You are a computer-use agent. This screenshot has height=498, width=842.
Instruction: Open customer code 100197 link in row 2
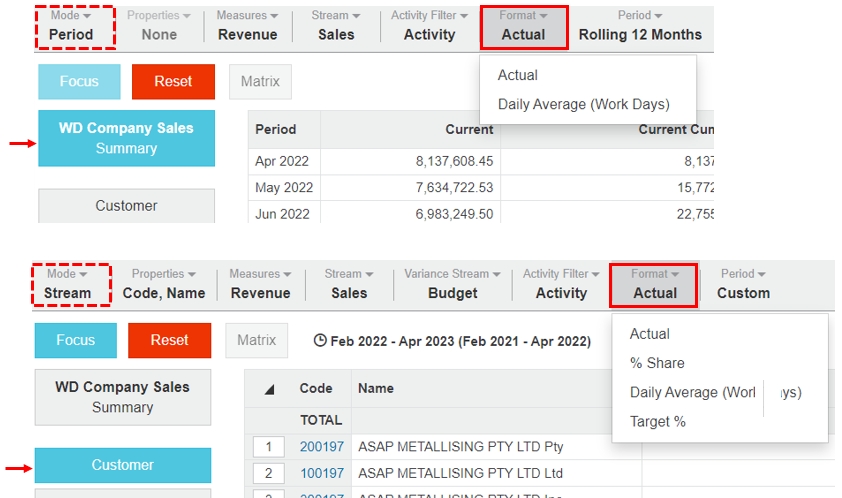(x=321, y=473)
